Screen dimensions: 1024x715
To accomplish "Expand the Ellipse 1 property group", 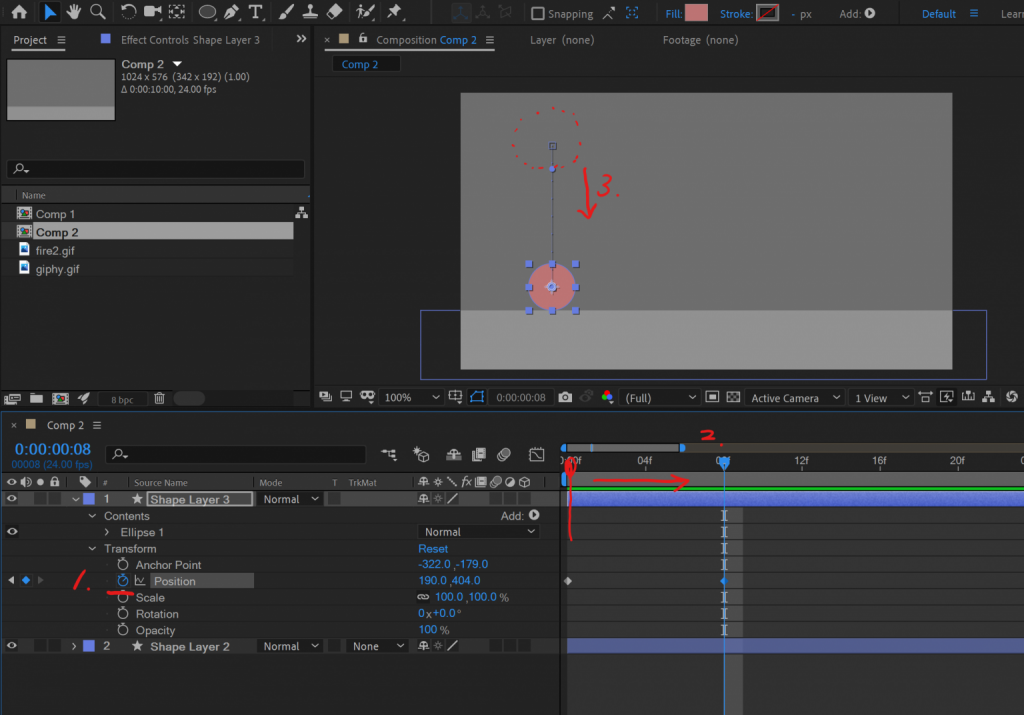I will (x=108, y=532).
